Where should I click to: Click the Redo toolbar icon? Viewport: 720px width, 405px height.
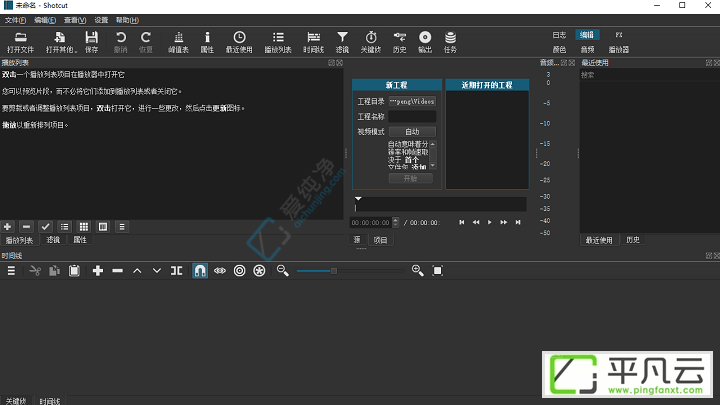pyautogui.click(x=146, y=42)
